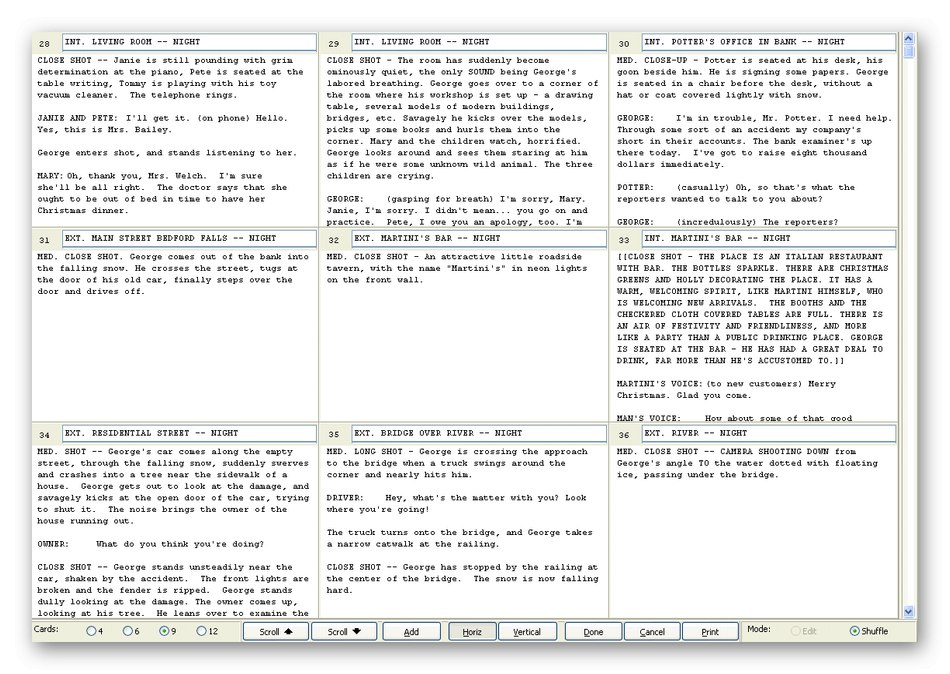The image size is (950, 674).
Task: Select card number 31
Action: [x=44, y=240]
